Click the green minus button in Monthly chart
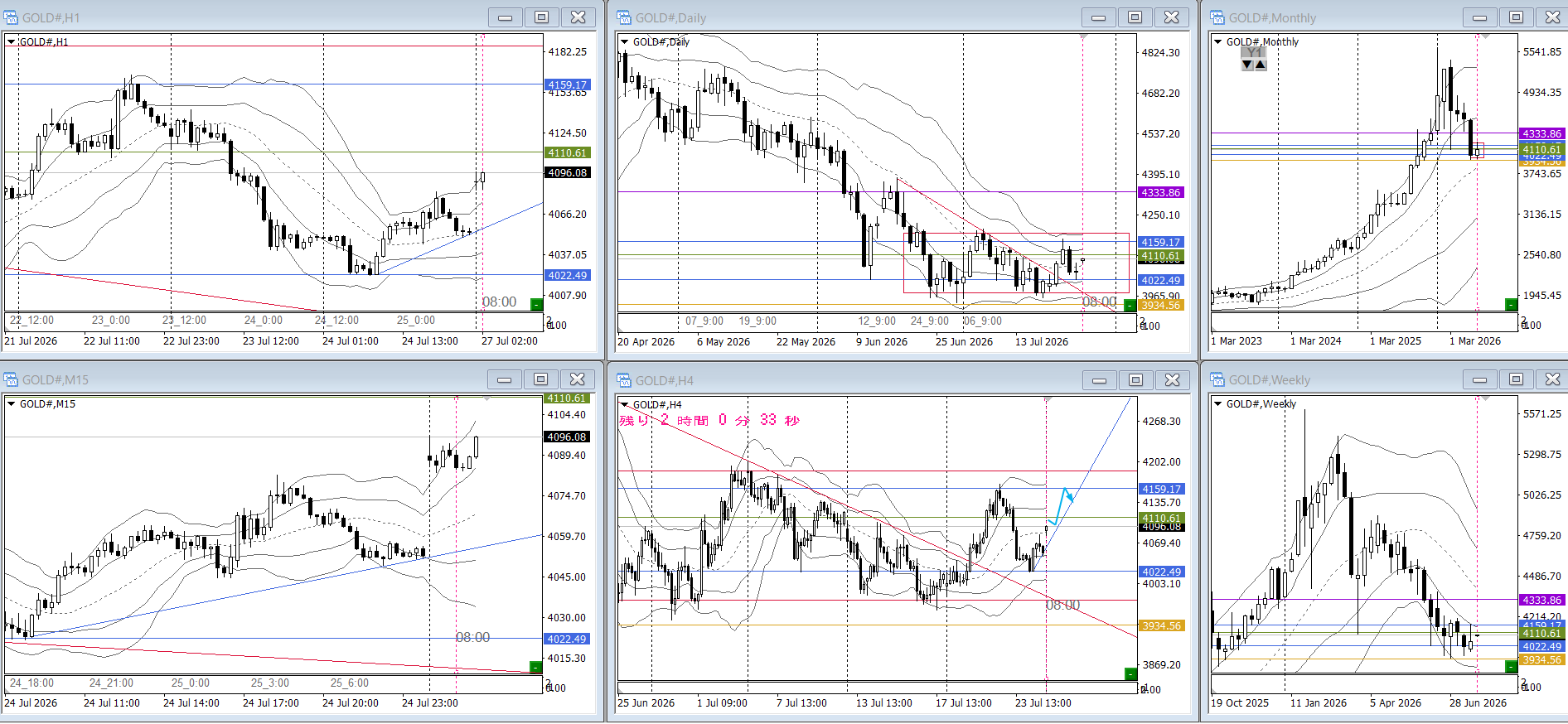This screenshot has width=1568, height=724. pyautogui.click(x=1511, y=305)
